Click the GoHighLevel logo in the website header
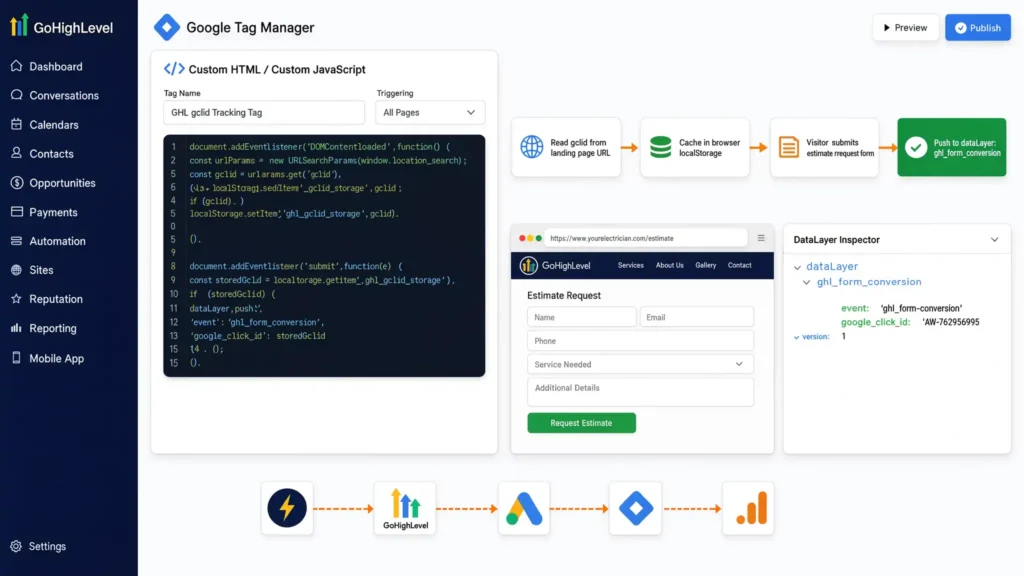Image resolution: width=1024 pixels, height=576 pixels. point(555,265)
